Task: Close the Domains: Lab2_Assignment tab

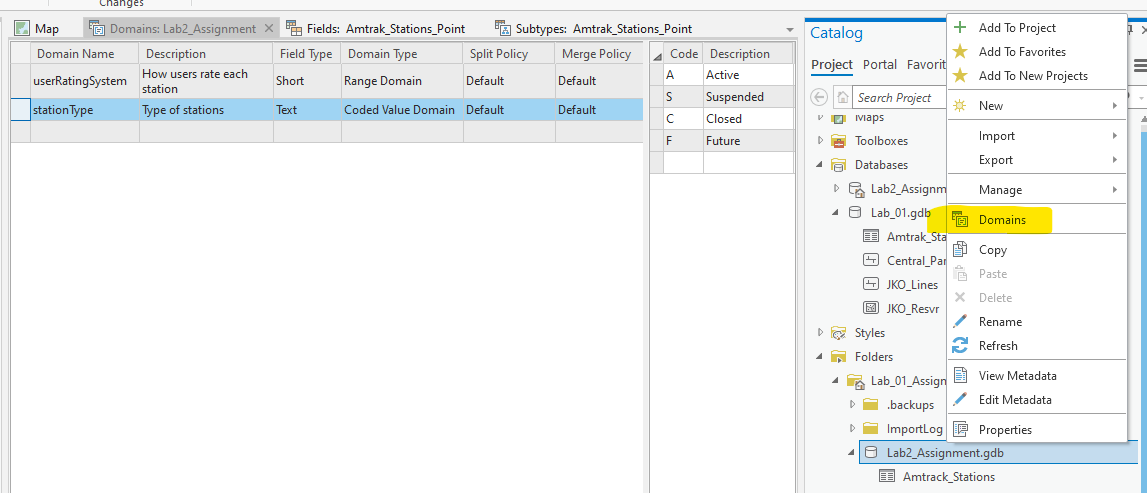Action: point(267,29)
